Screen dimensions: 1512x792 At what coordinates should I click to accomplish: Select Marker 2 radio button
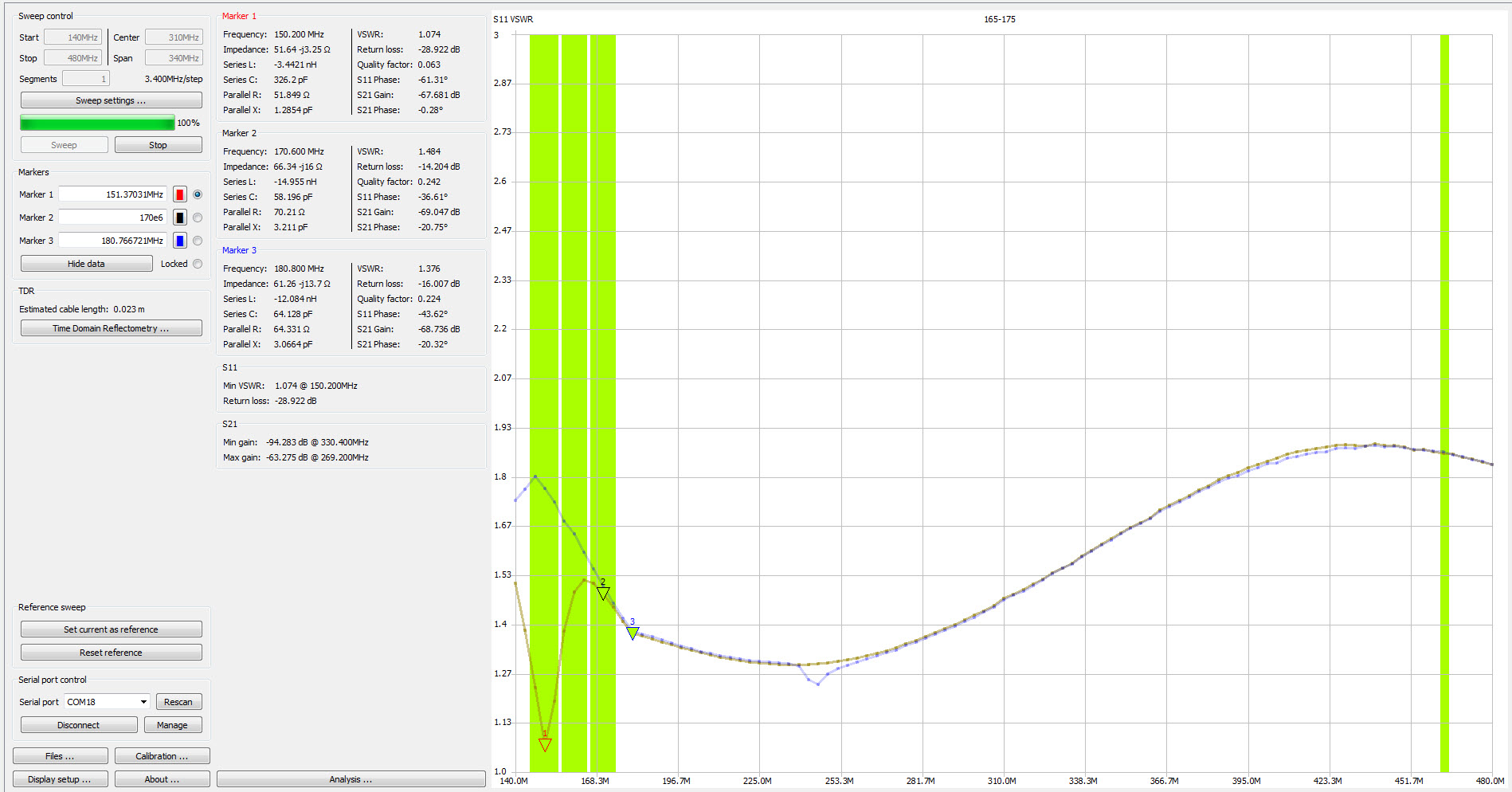[198, 218]
